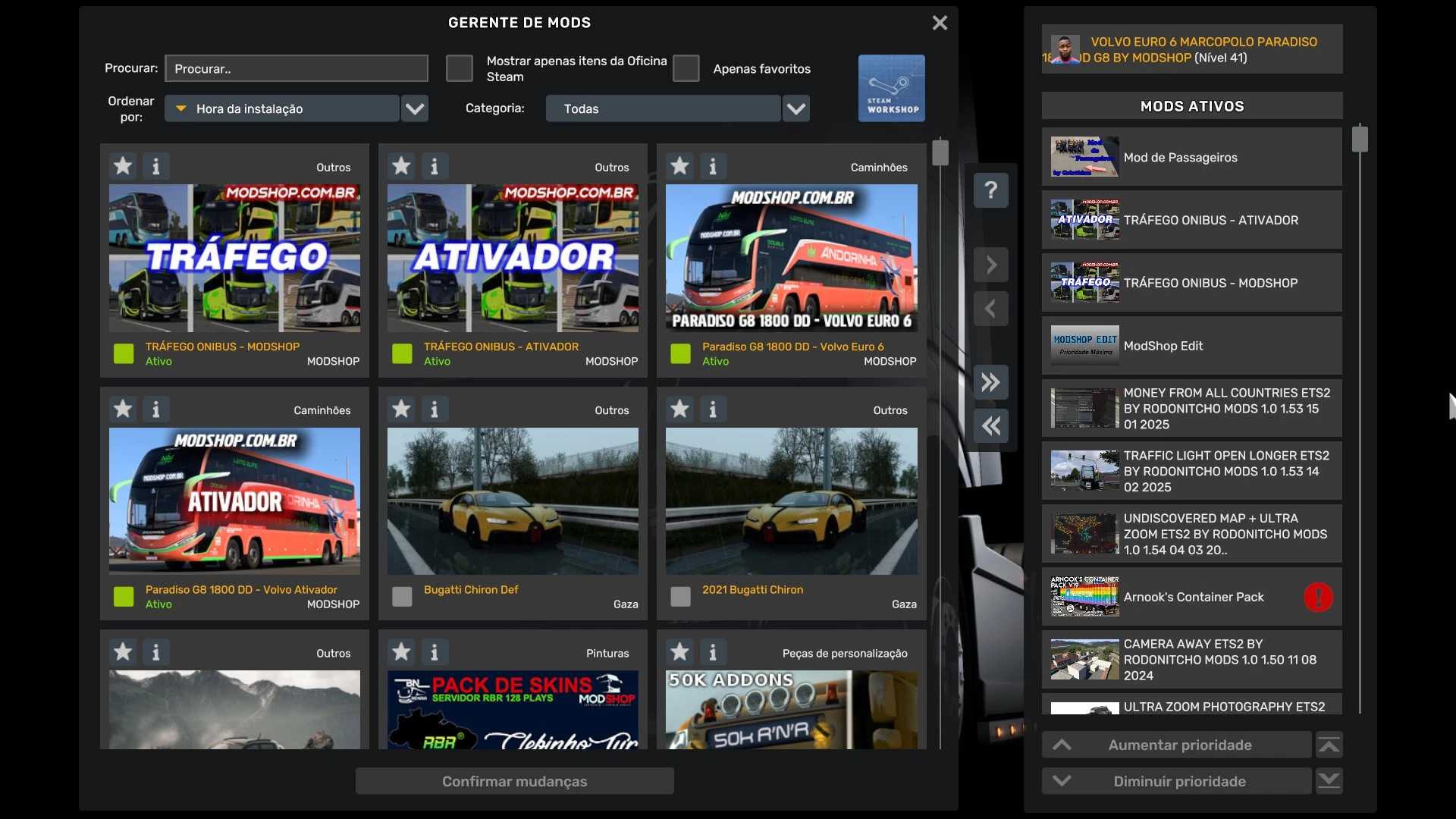Favorite the TRÁFEGO ONIBUS - MODSHOP mod star

tap(123, 166)
